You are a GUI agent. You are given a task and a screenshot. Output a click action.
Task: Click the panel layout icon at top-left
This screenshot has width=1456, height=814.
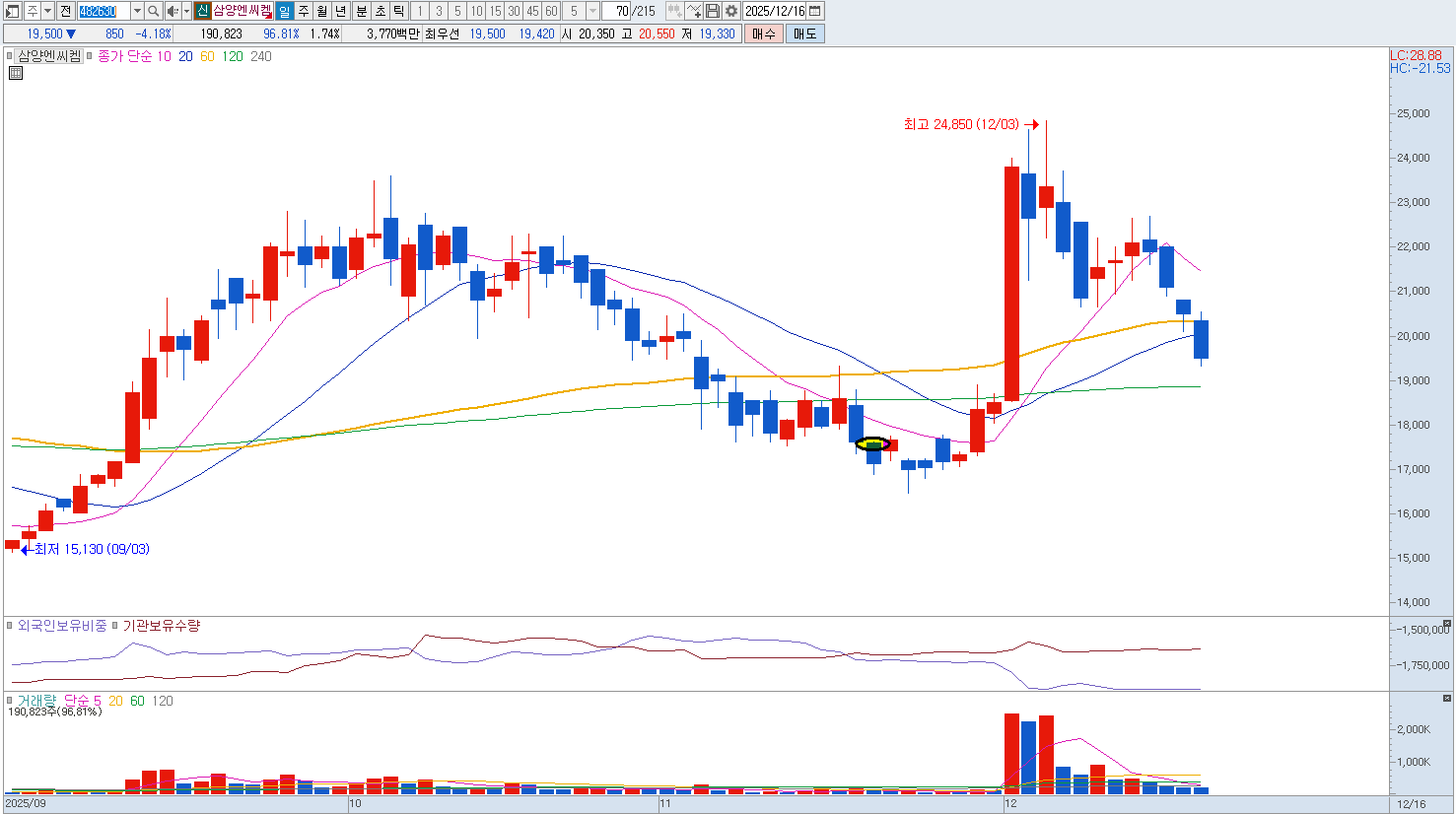point(13,11)
